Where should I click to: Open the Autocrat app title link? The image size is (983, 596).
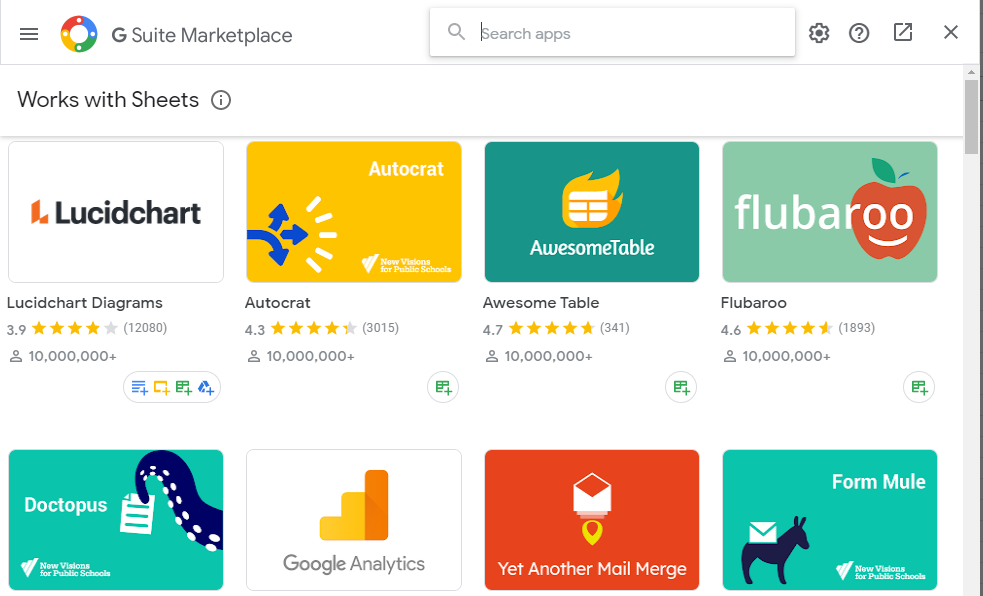pyautogui.click(x=278, y=303)
